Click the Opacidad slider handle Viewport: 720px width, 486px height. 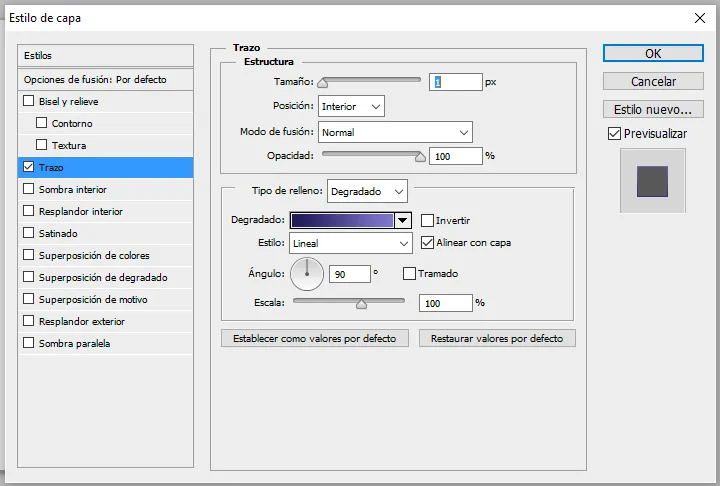click(x=420, y=157)
